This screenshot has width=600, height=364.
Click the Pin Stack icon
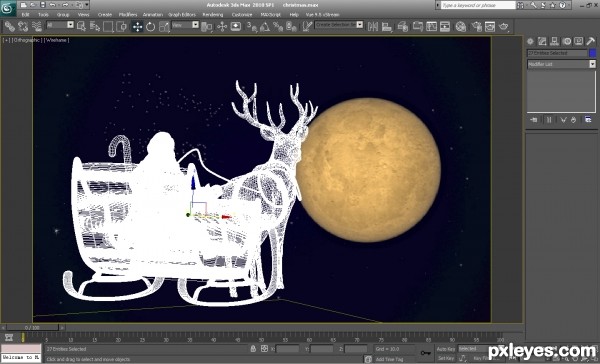534,120
